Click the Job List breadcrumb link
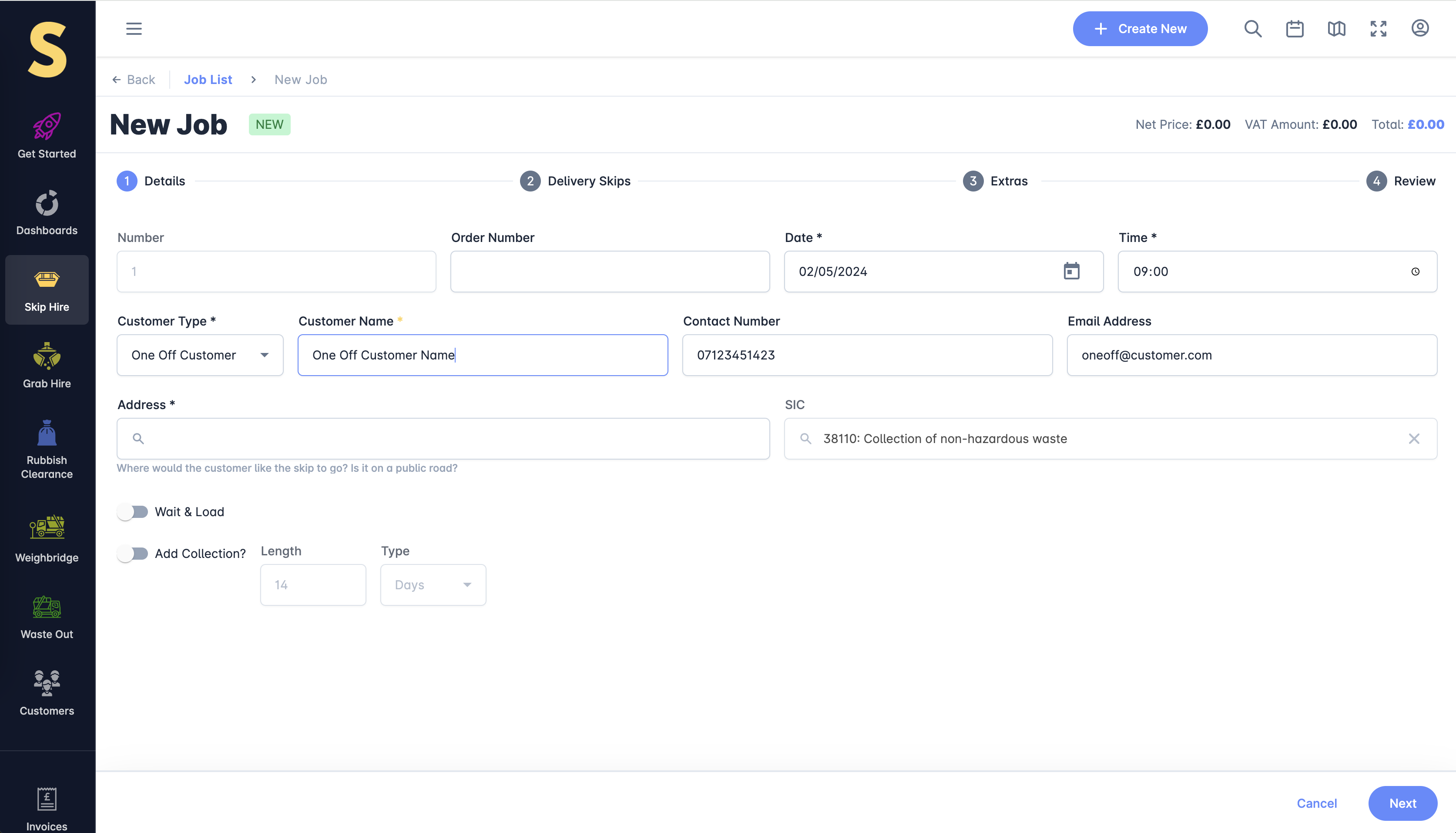 tap(208, 80)
